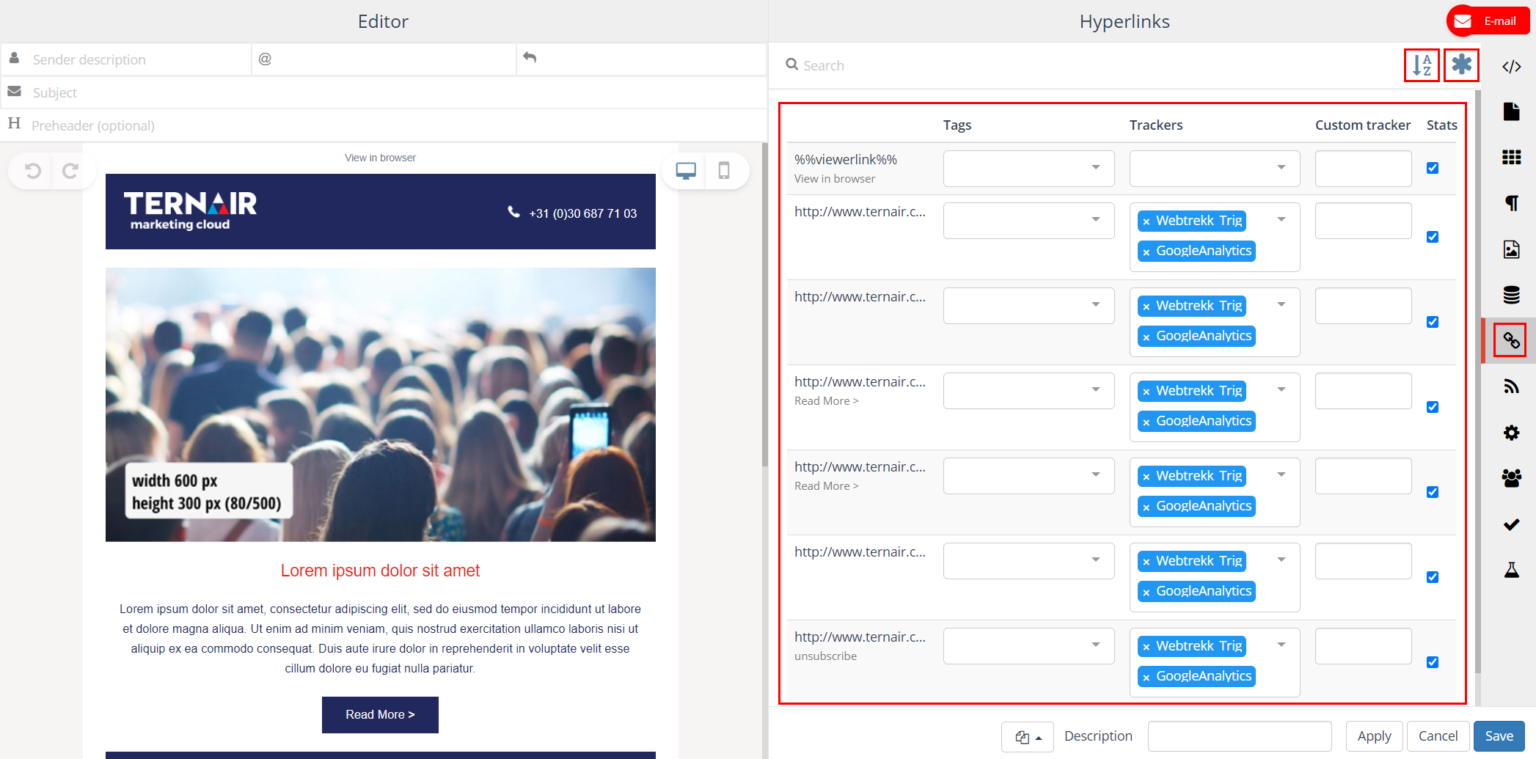The height and width of the screenshot is (759, 1536).
Task: Switch to mobile preview icon
Action: pos(724,171)
